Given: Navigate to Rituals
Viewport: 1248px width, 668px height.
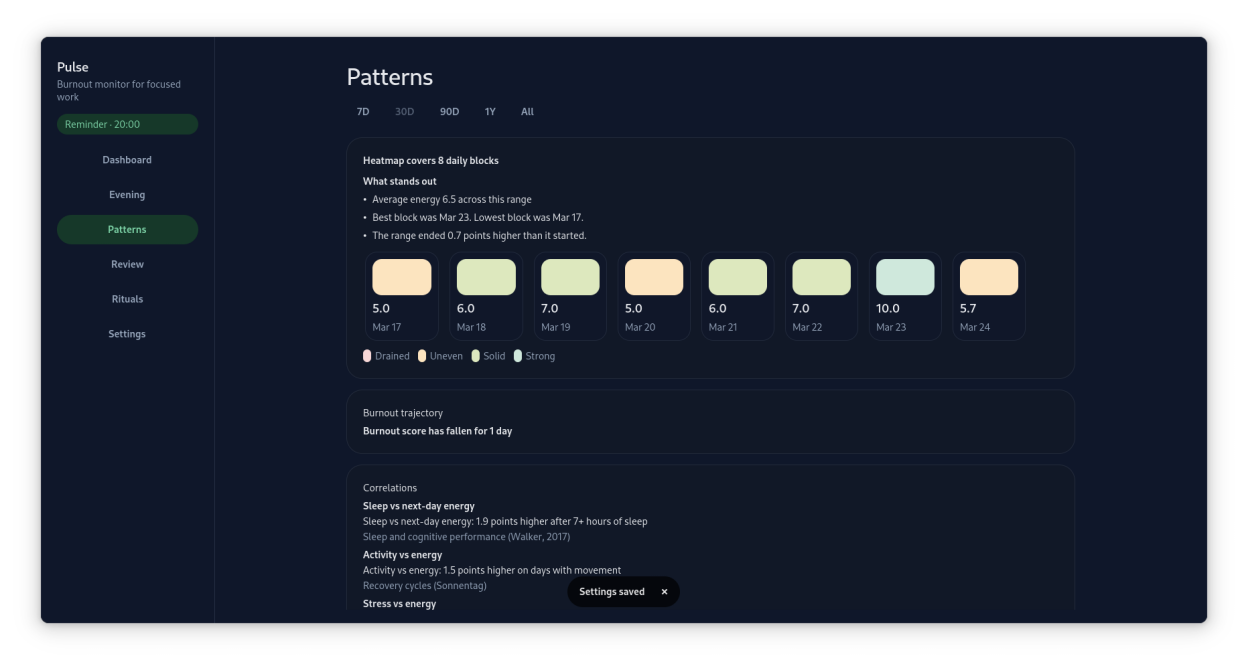Looking at the screenshot, I should coord(127,299).
